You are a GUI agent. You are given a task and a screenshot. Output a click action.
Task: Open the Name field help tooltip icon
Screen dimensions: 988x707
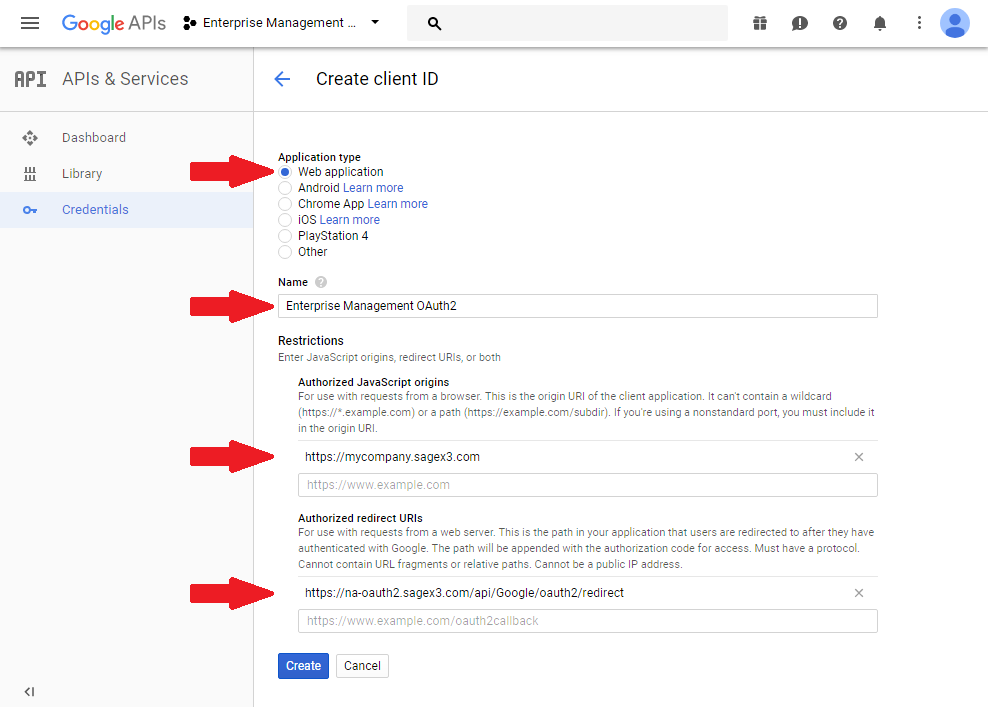[319, 282]
